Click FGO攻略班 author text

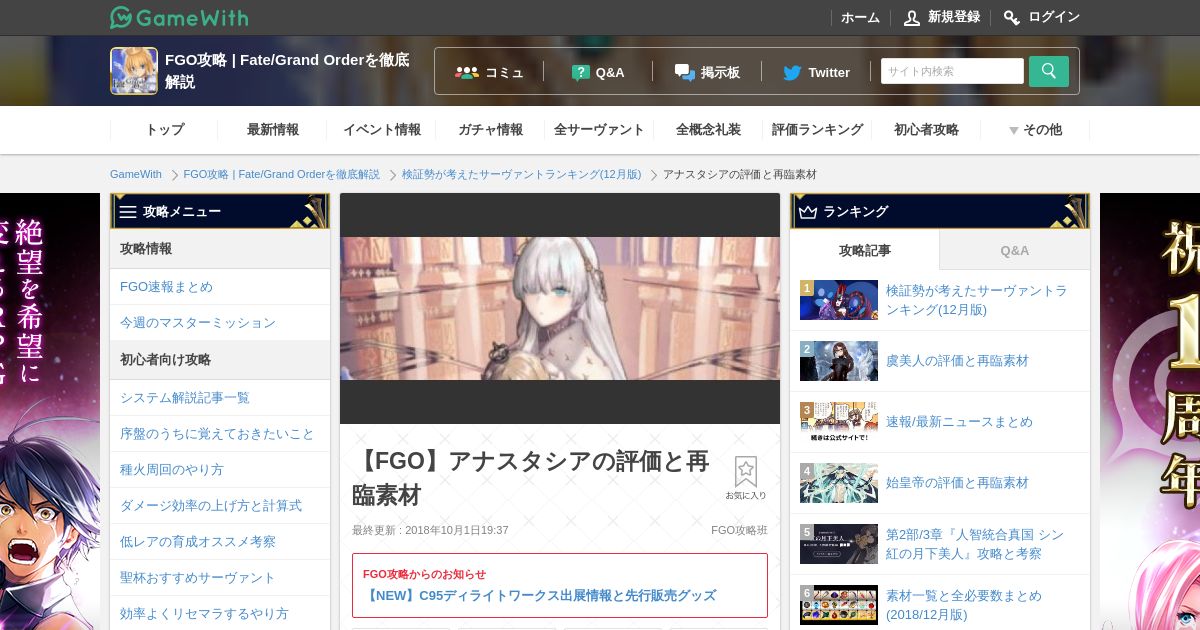click(739, 530)
